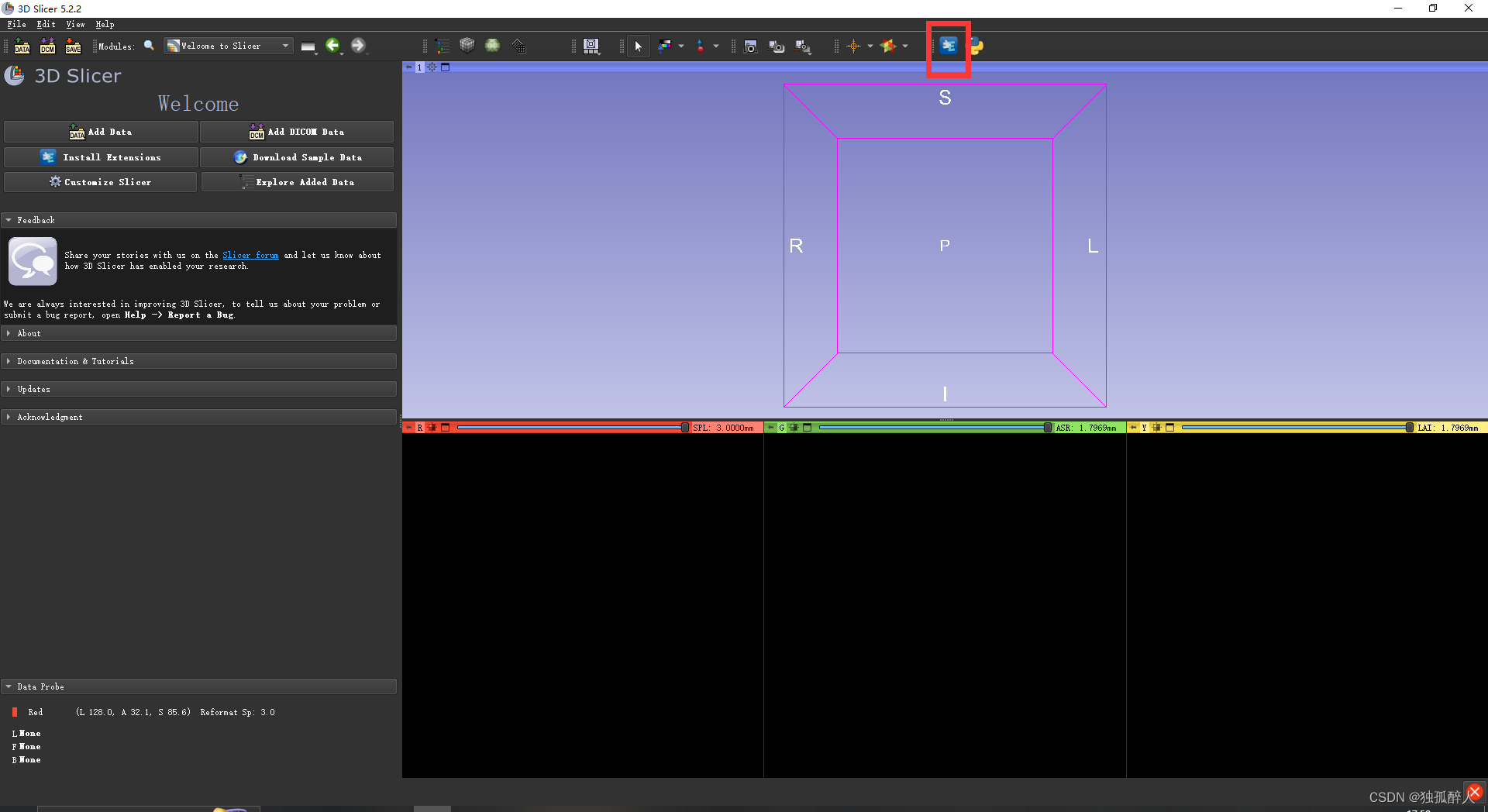Toggle red slice visibility in 3D view

click(x=432, y=427)
